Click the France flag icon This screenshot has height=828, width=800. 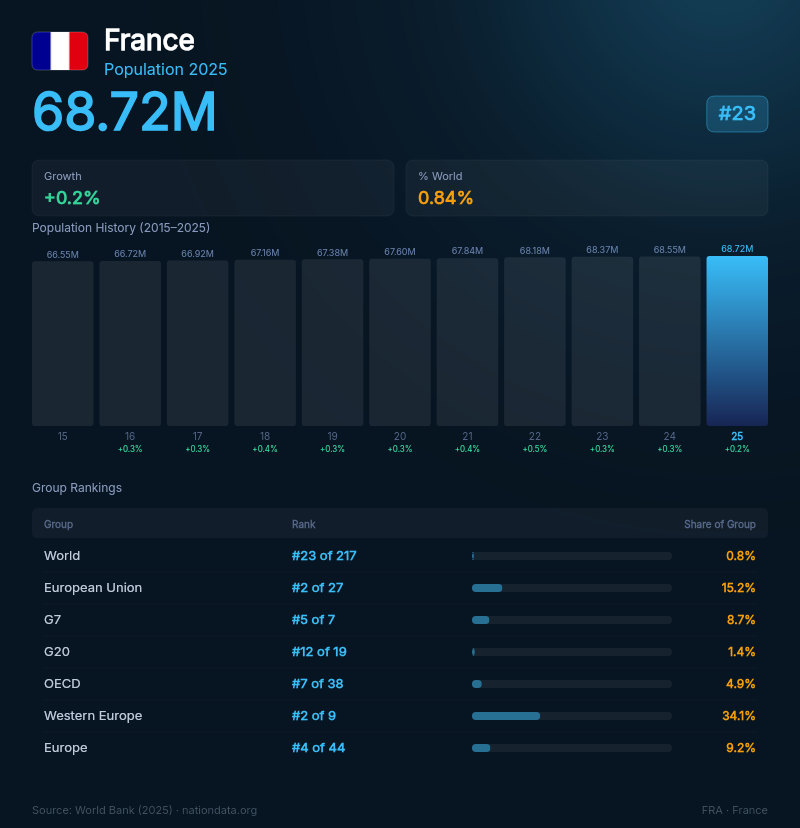[x=60, y=51]
